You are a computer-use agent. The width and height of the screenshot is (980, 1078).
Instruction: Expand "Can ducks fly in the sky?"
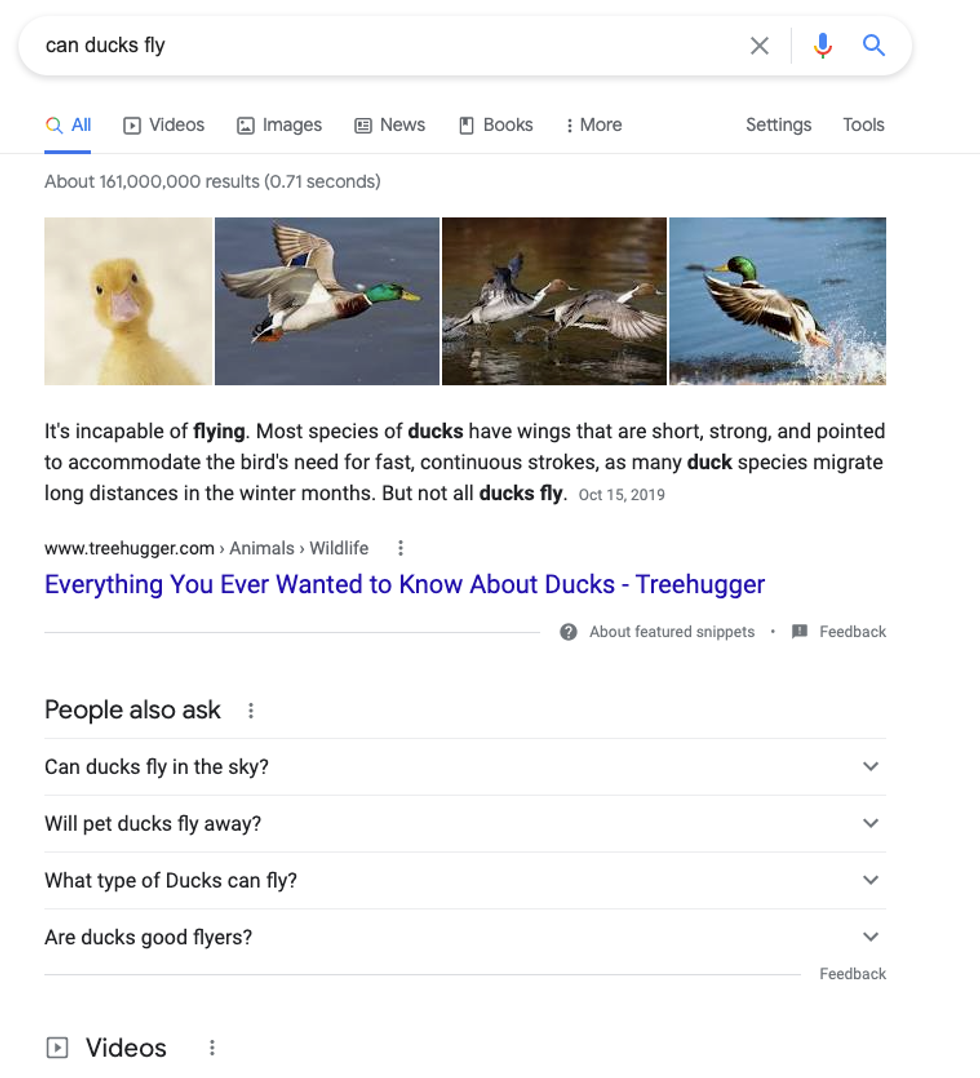coord(870,767)
